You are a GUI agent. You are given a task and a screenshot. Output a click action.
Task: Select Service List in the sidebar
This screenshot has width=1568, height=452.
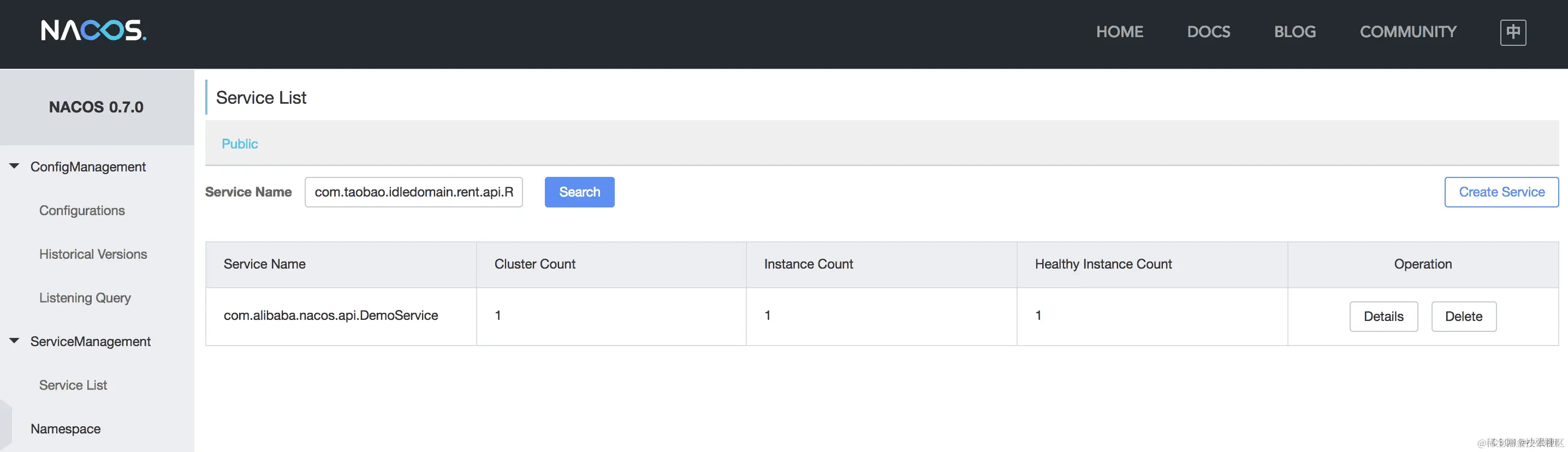73,385
